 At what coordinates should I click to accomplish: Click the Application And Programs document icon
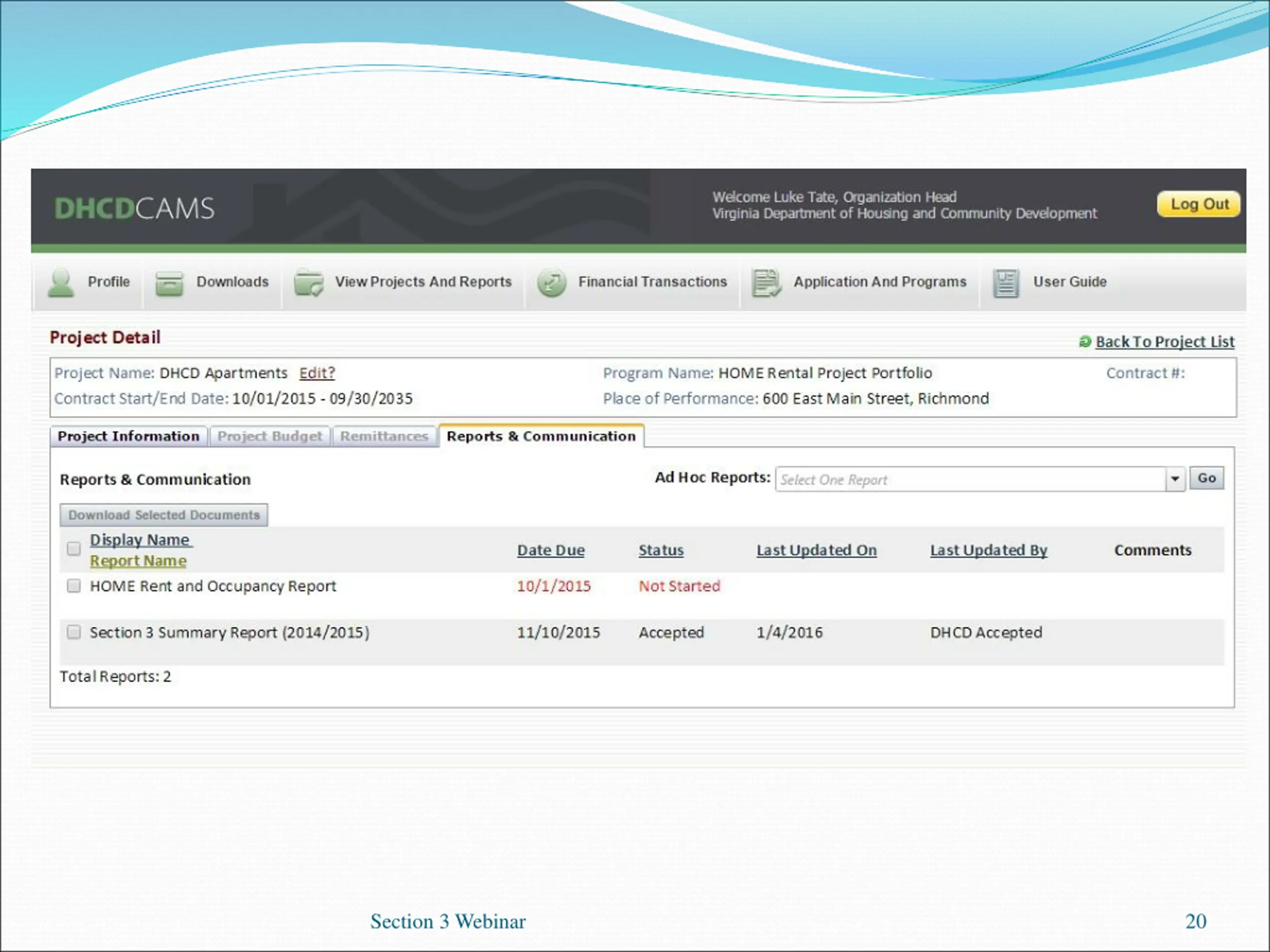tap(766, 283)
